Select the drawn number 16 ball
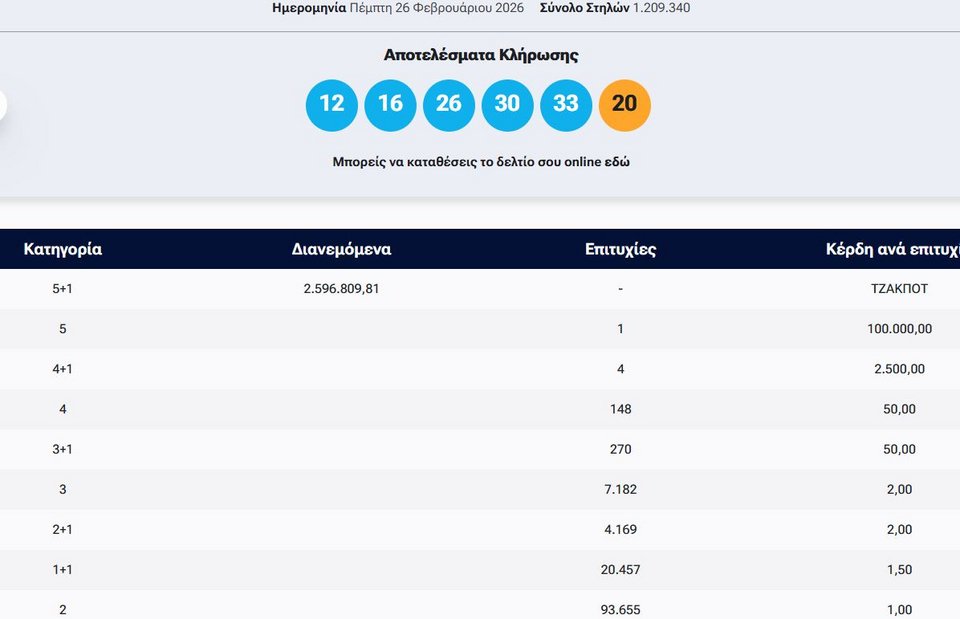 point(390,105)
